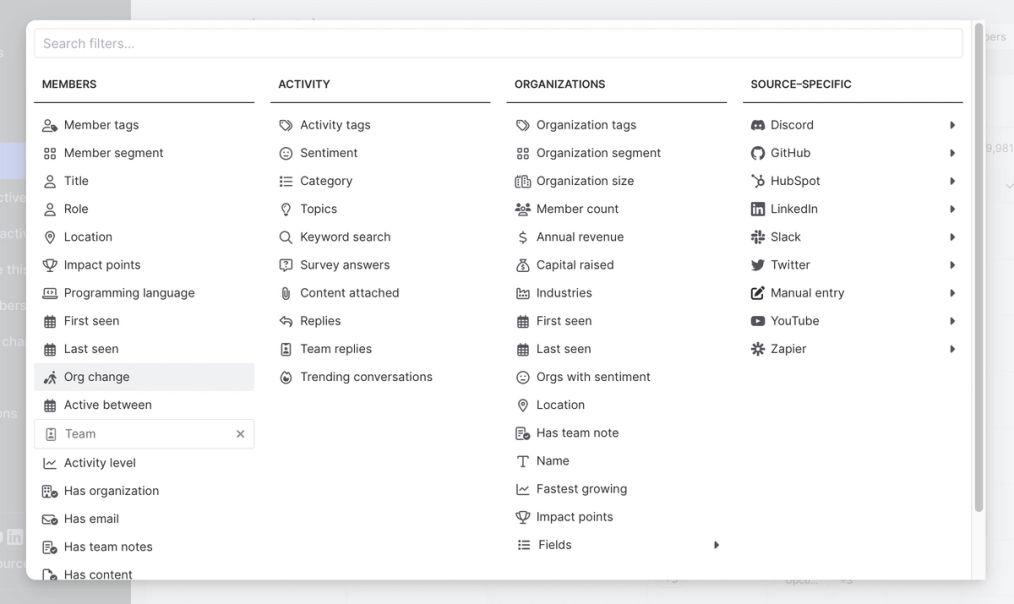
Task: Expand Discord filter sub-options via its chevron
Action: click(951, 124)
